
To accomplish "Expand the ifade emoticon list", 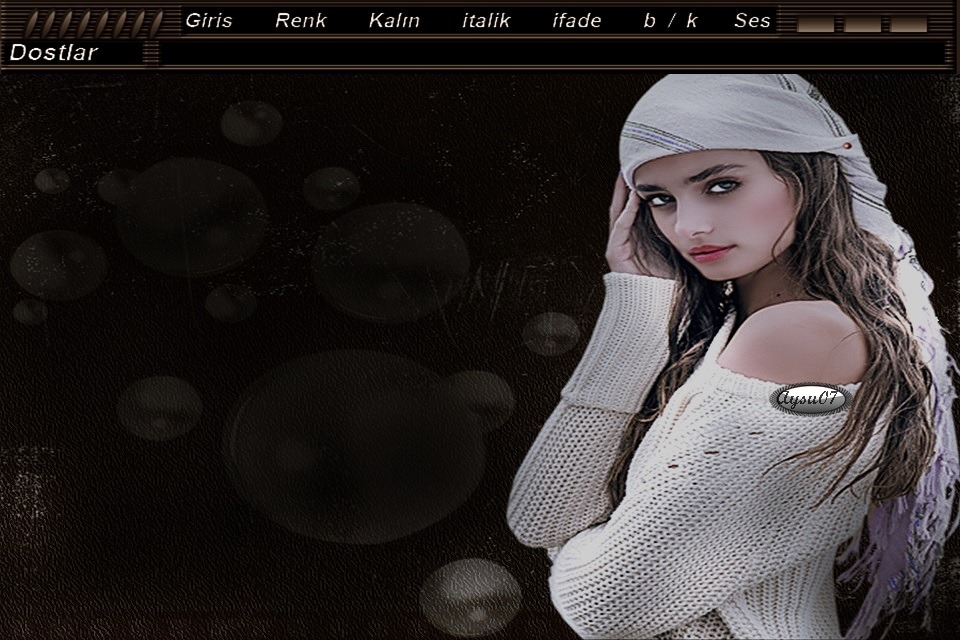I will click(x=577, y=20).
